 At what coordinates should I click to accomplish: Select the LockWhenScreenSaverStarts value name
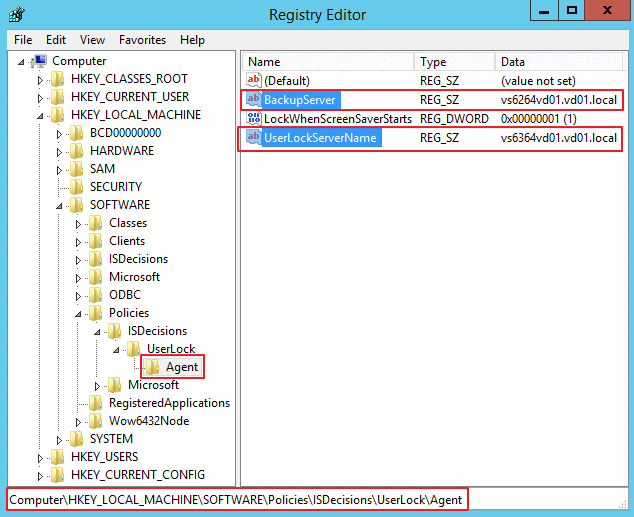tap(338, 118)
